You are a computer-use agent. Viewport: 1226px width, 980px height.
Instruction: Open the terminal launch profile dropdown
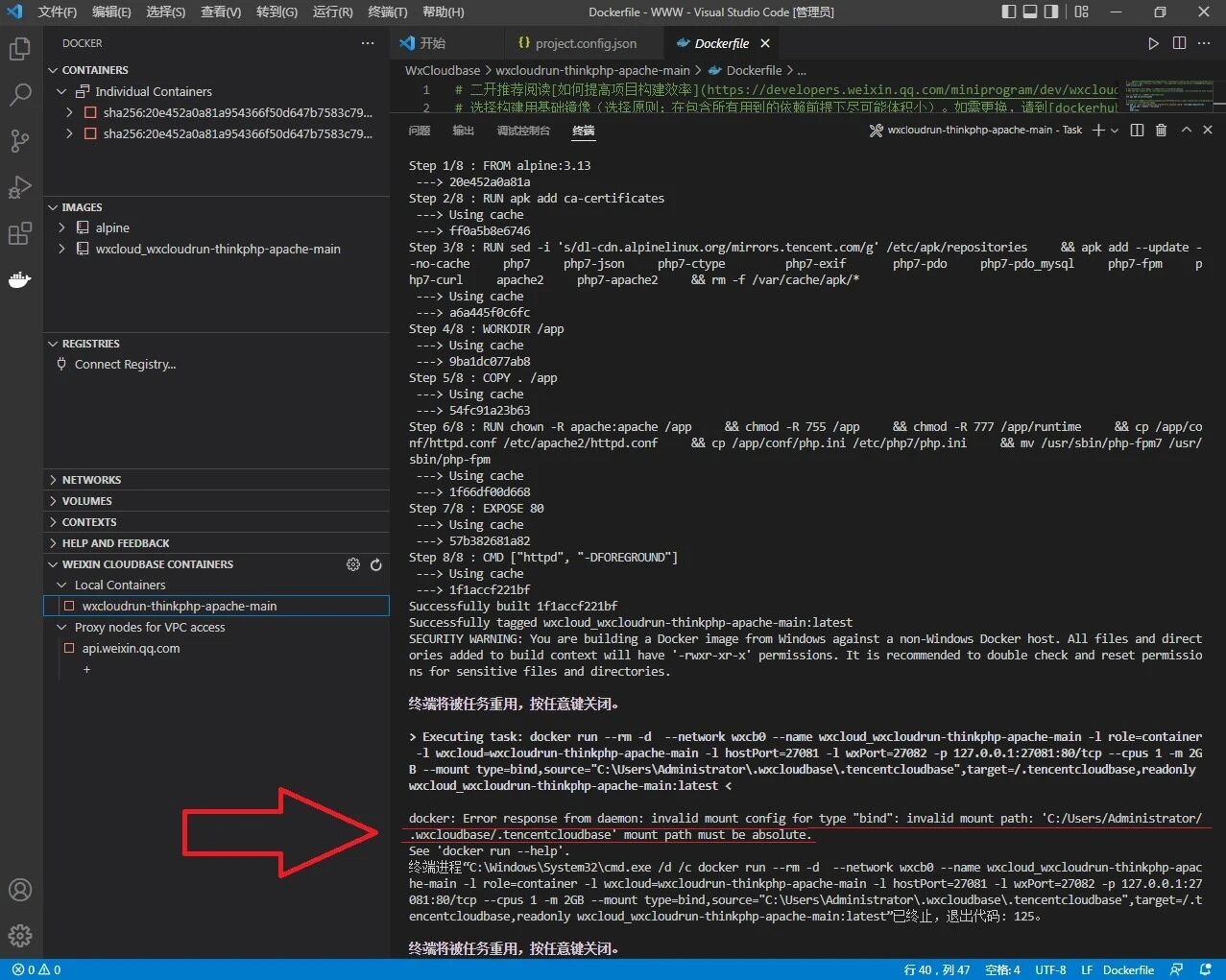(x=1115, y=130)
